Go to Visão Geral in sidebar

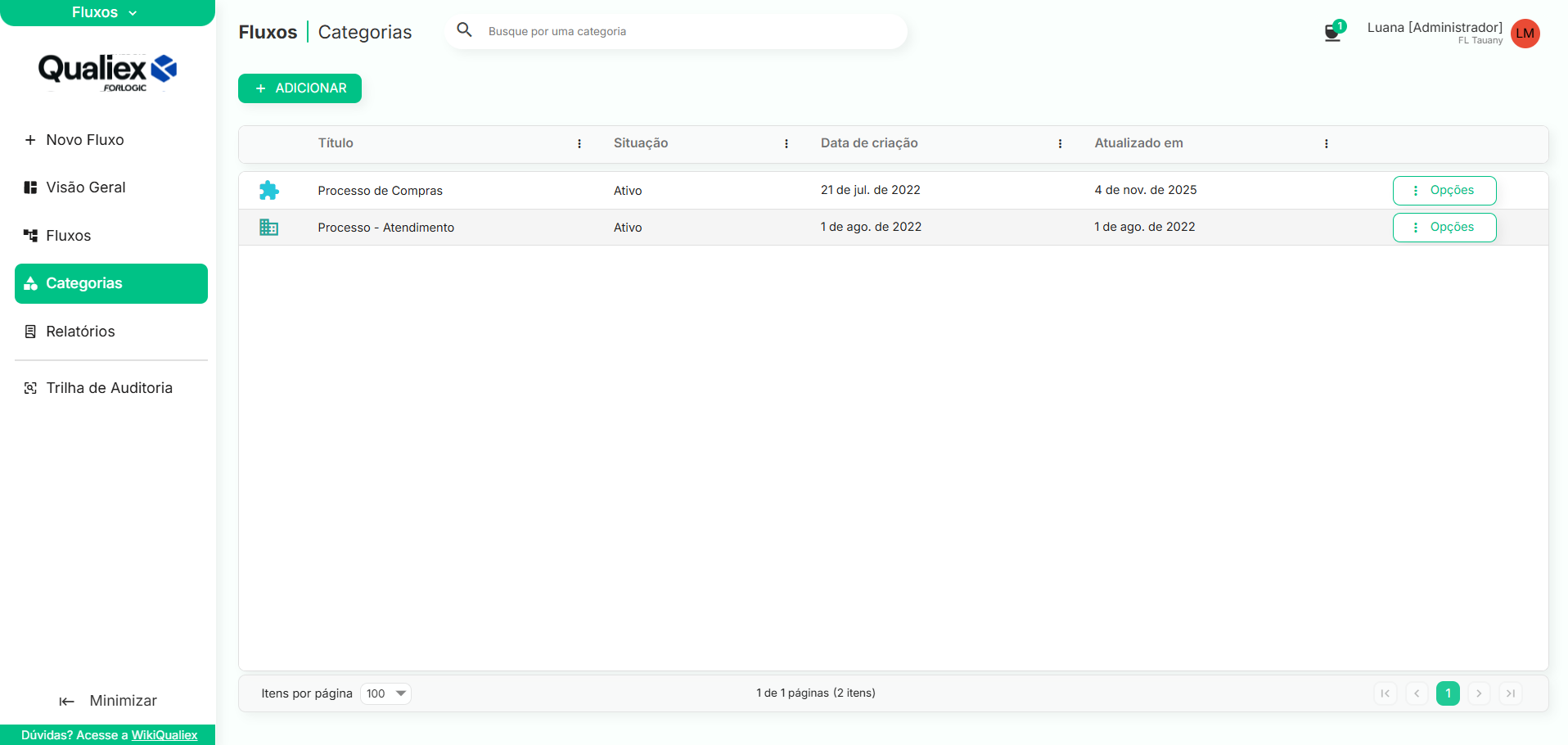coord(85,187)
